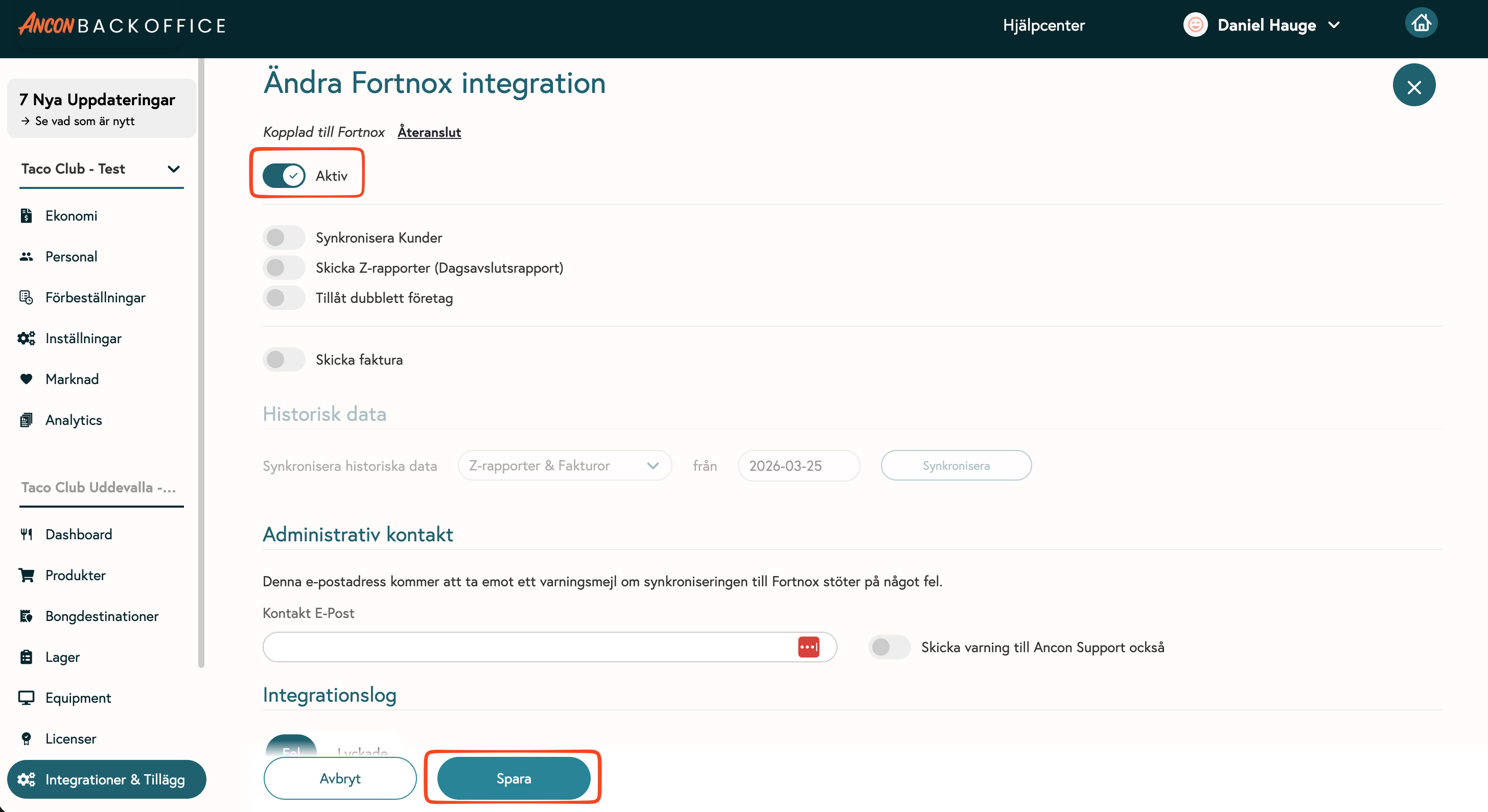Click the Equipment monitor icon
The image size is (1488, 812).
coord(26,698)
